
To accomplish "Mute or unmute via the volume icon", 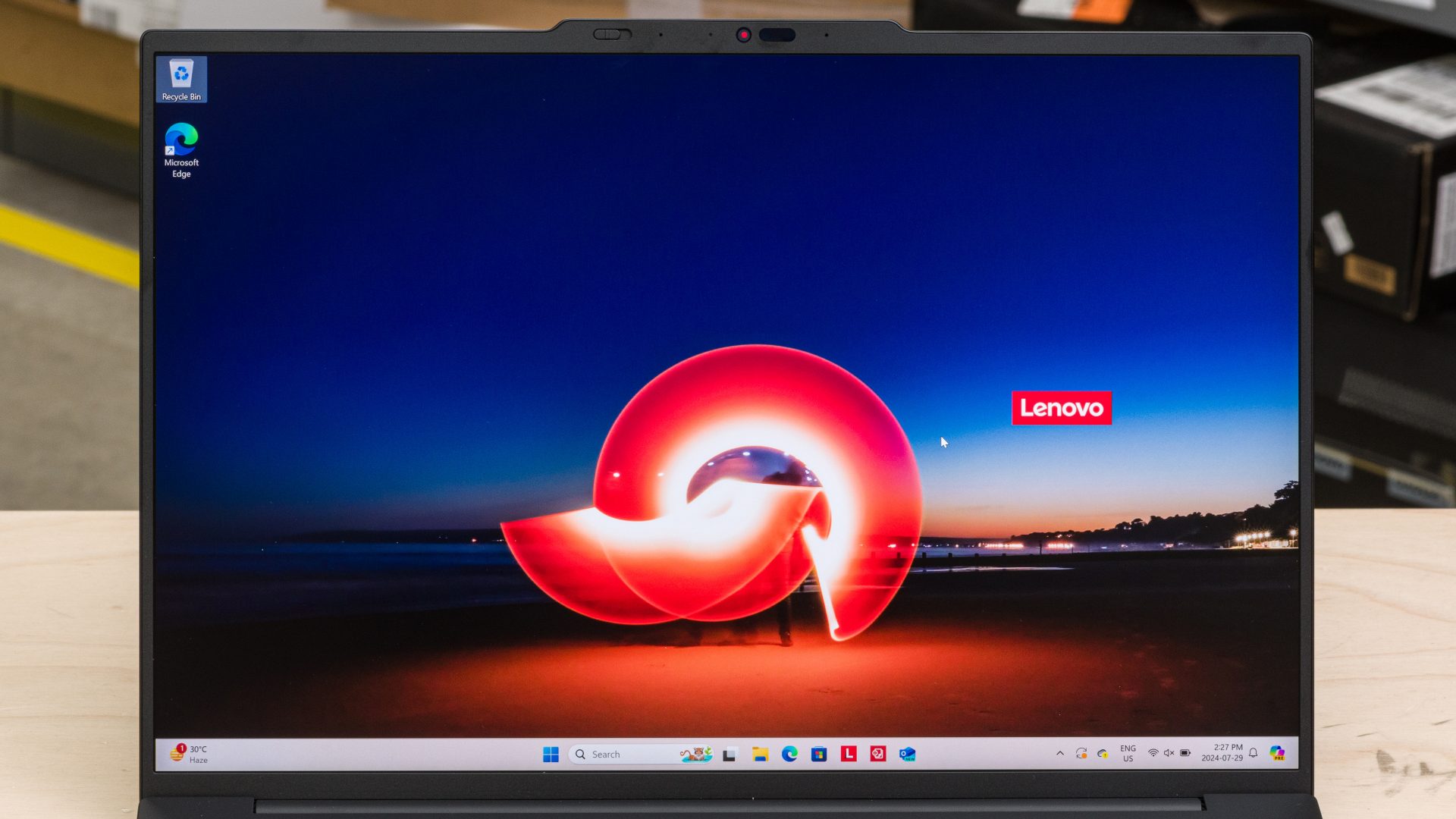I will tap(1169, 753).
